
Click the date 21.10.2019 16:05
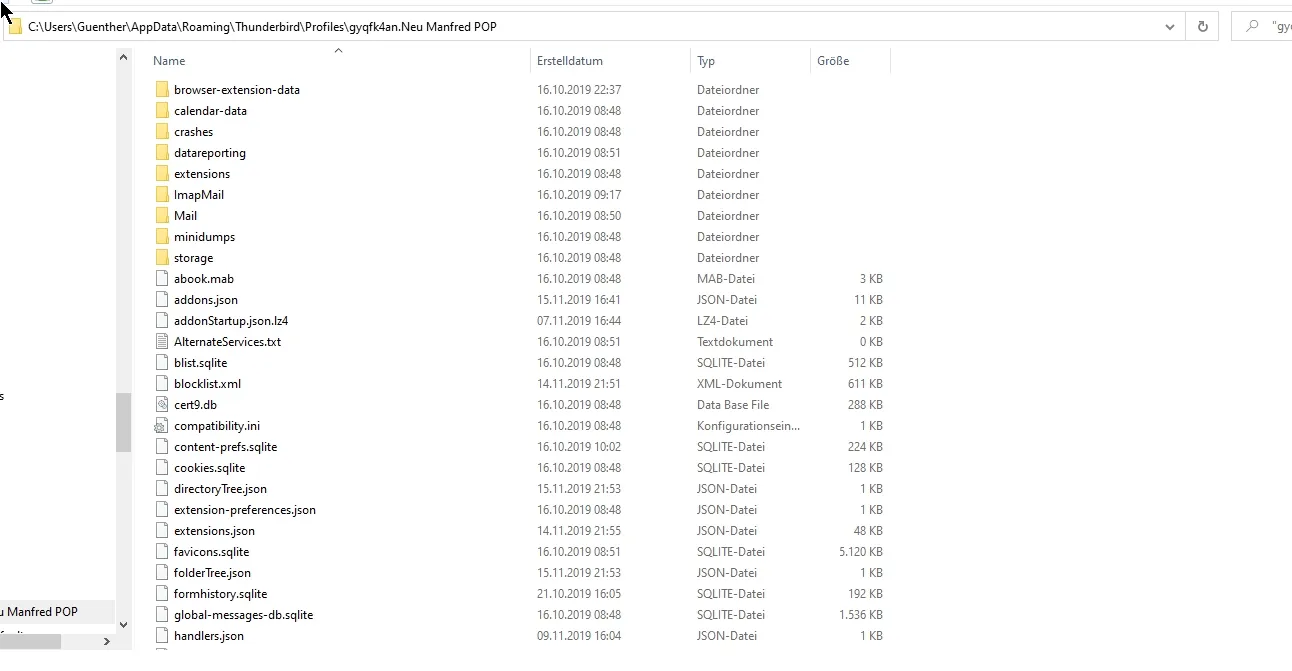(579, 594)
